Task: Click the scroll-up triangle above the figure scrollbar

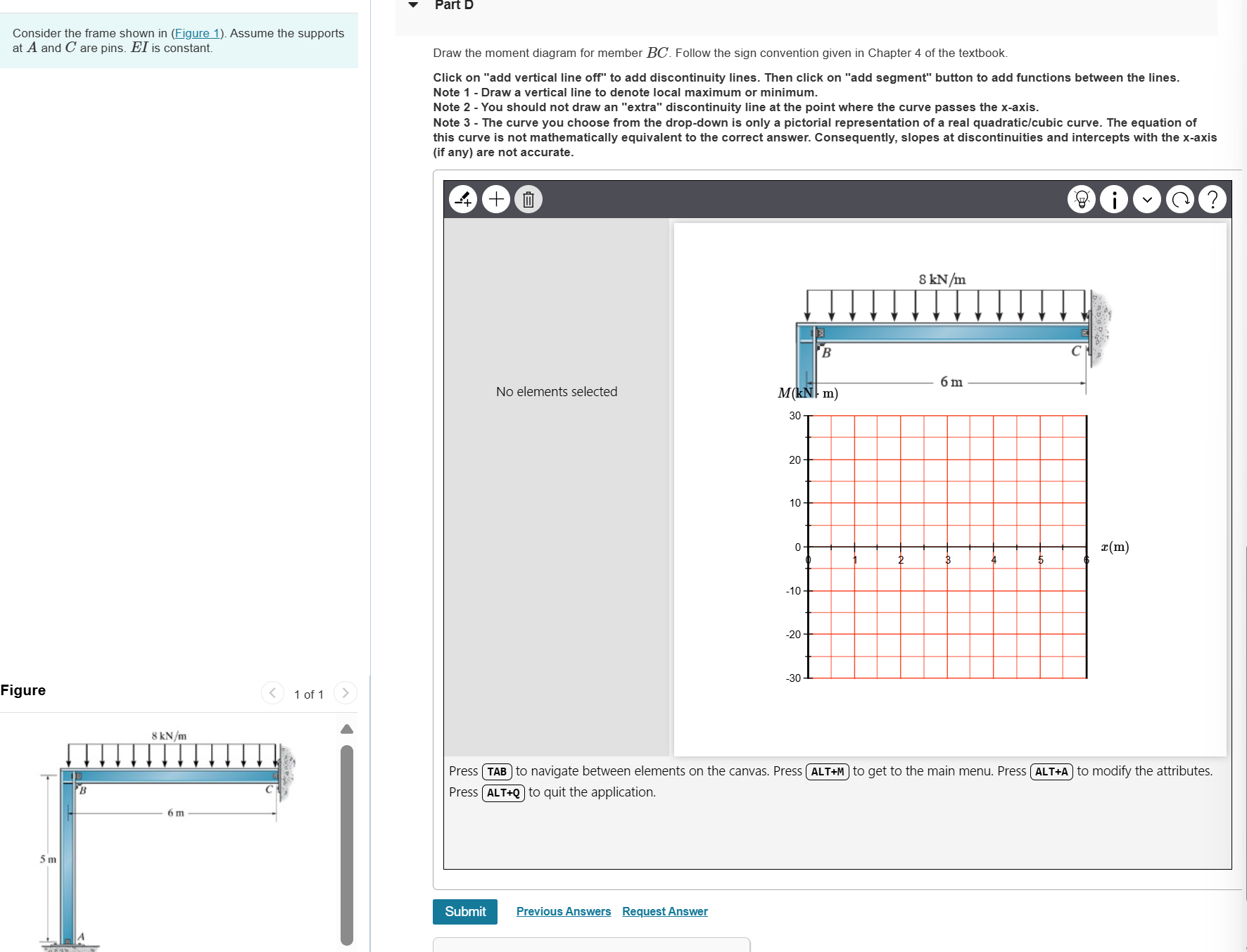Action: pos(346,729)
